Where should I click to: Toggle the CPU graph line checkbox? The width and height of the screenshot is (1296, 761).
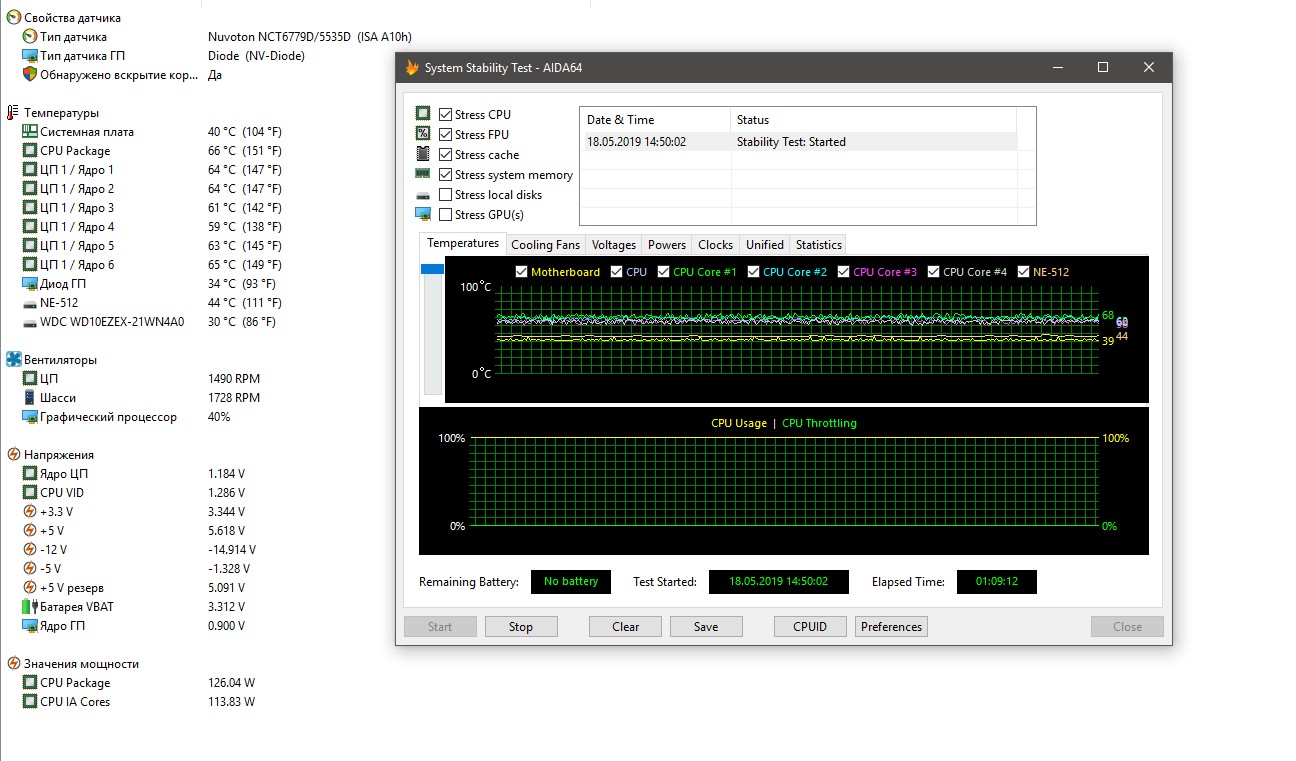point(616,272)
